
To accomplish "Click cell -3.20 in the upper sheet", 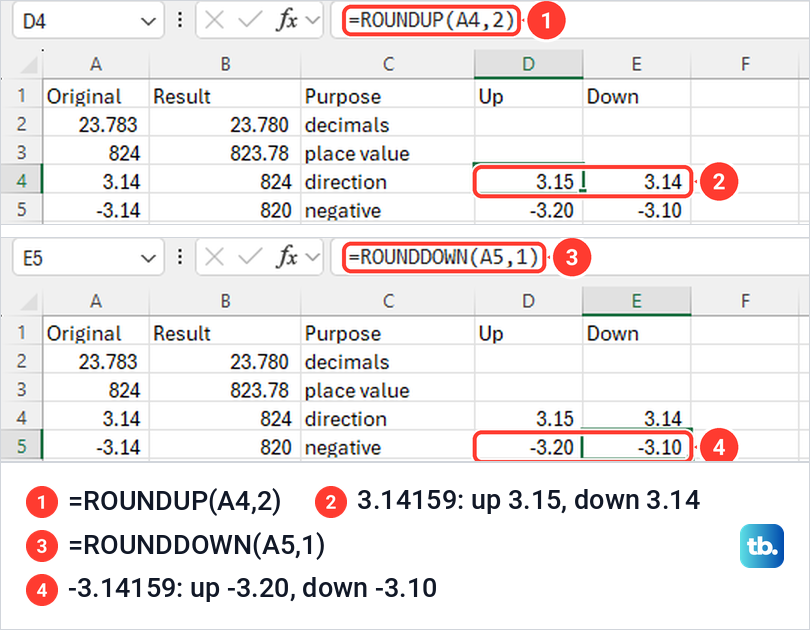I will tap(528, 210).
